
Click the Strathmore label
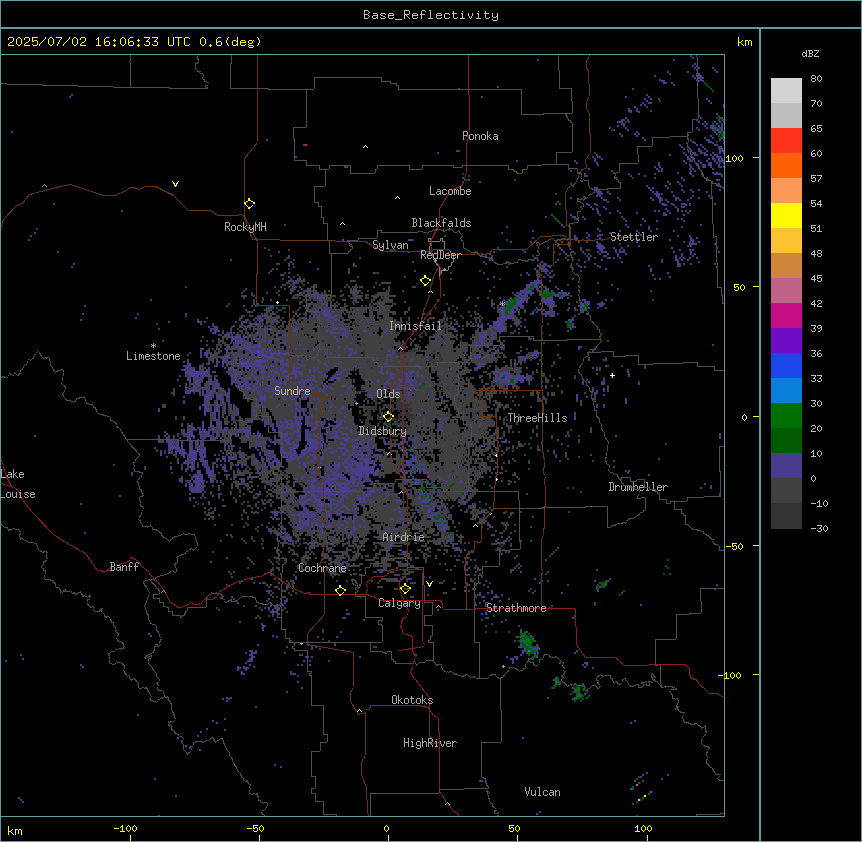[516, 608]
